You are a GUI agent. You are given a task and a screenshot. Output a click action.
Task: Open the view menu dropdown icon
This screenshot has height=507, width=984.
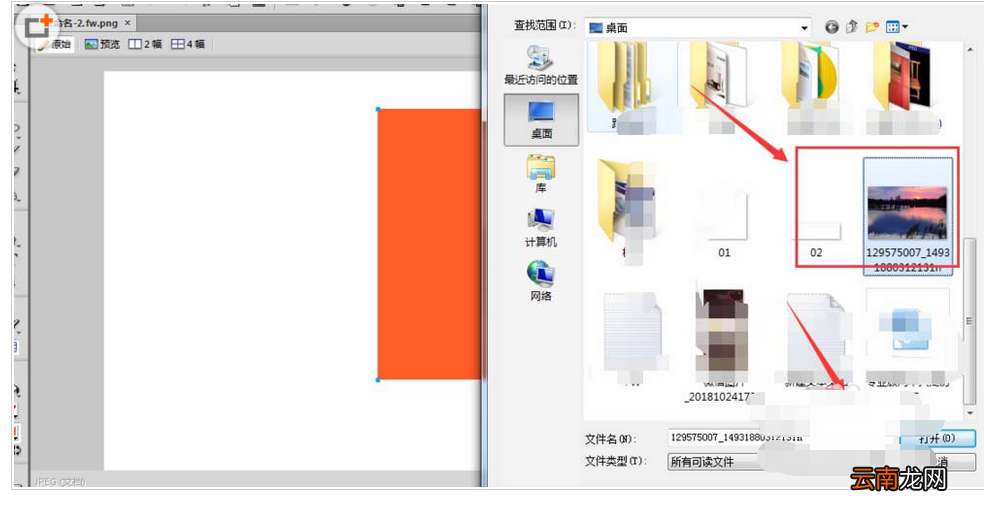pos(897,27)
